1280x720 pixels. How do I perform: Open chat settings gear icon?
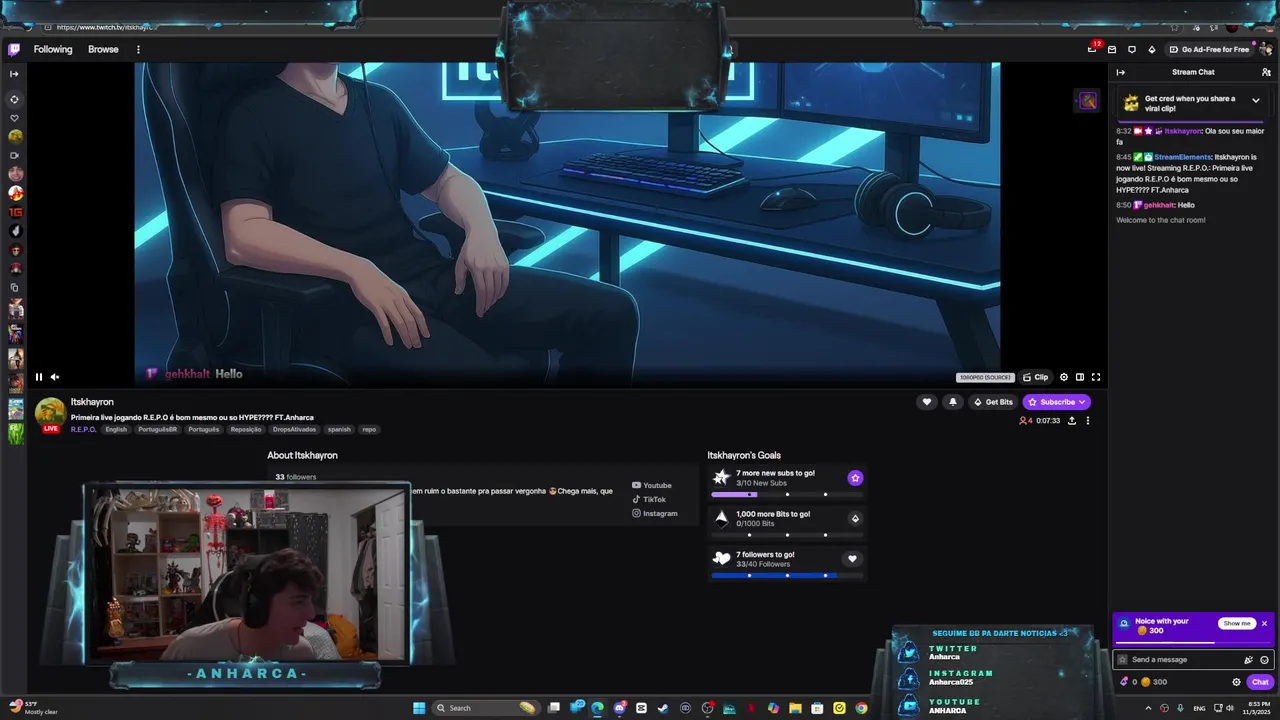pyautogui.click(x=1236, y=682)
